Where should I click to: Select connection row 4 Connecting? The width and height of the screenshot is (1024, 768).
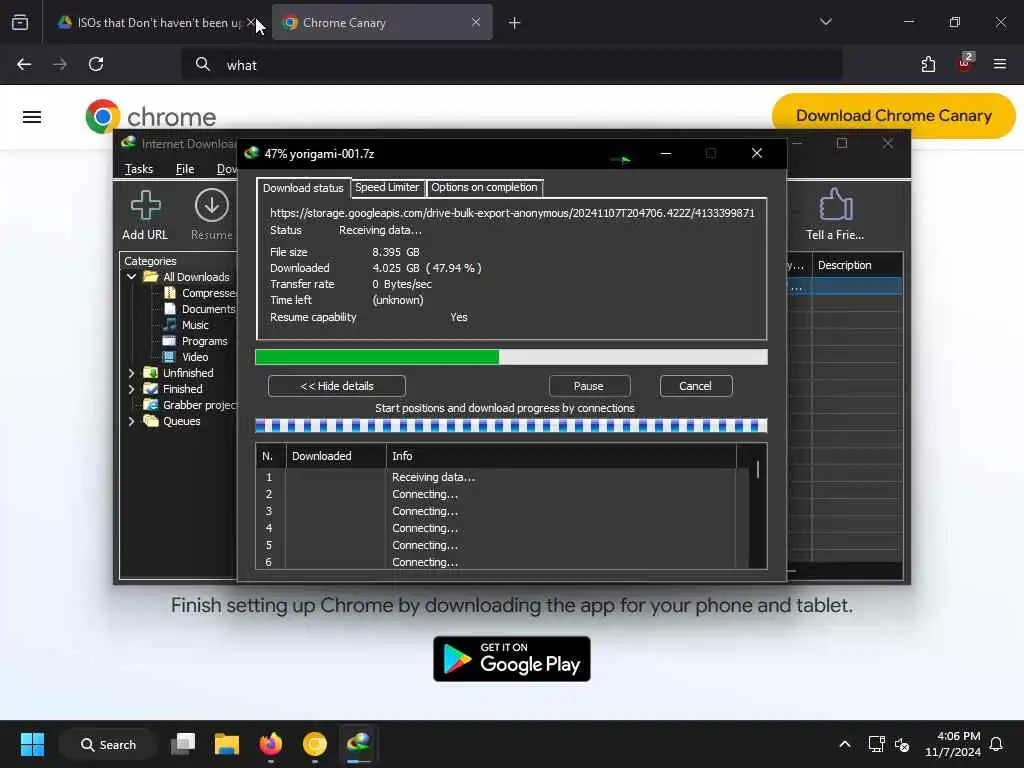(496, 528)
